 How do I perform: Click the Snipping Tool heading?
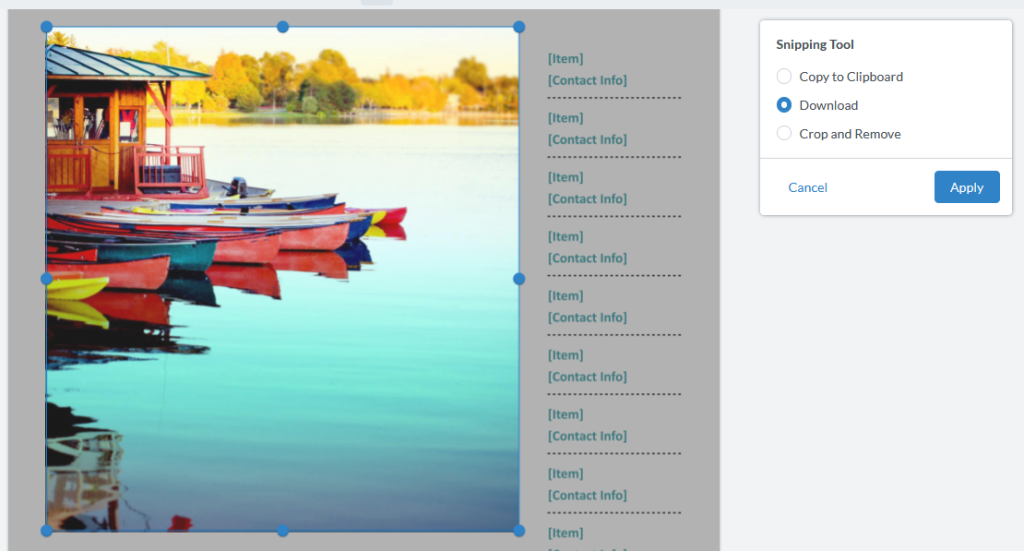[x=814, y=44]
